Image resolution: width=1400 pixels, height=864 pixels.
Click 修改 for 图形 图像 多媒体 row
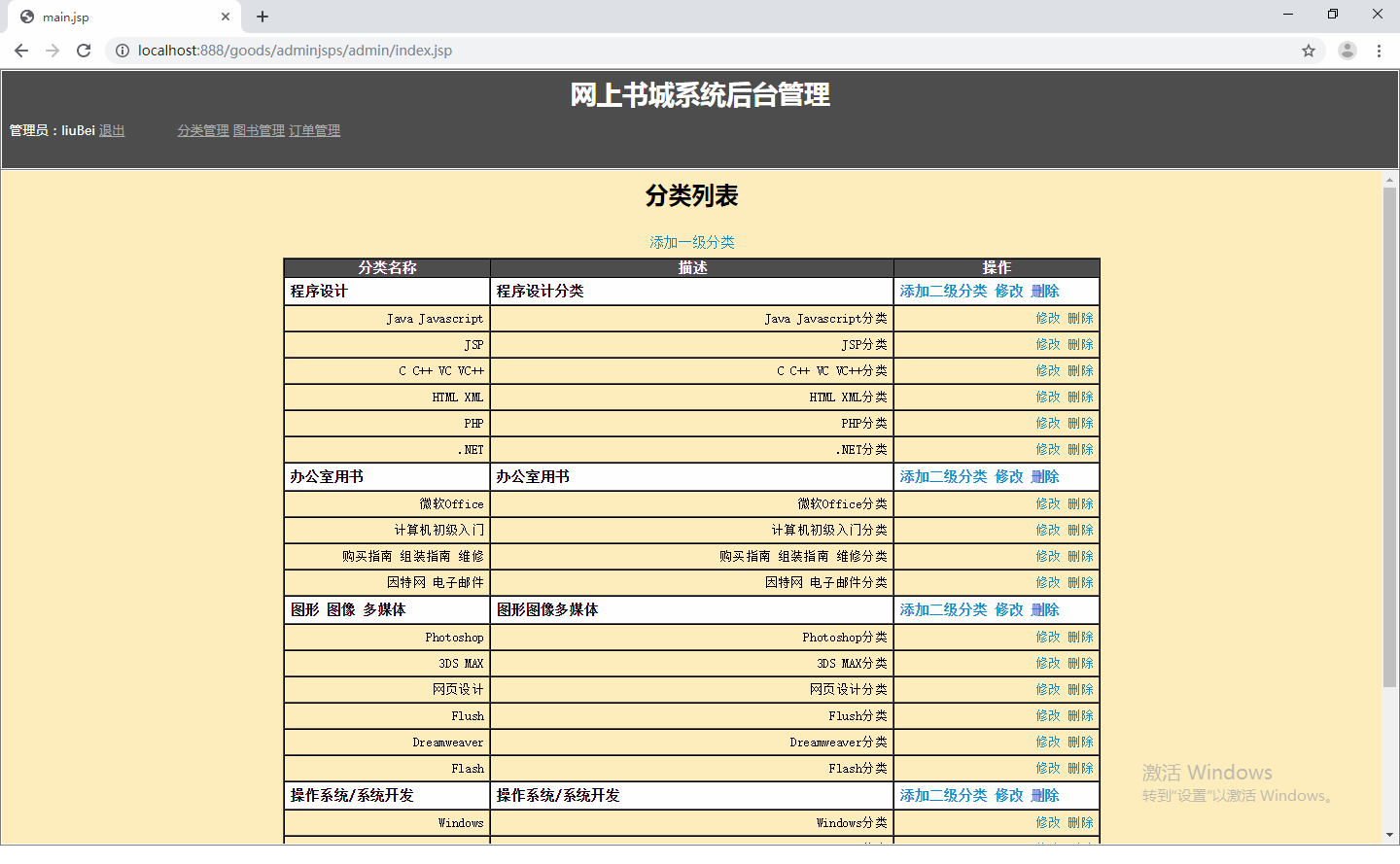[1009, 609]
